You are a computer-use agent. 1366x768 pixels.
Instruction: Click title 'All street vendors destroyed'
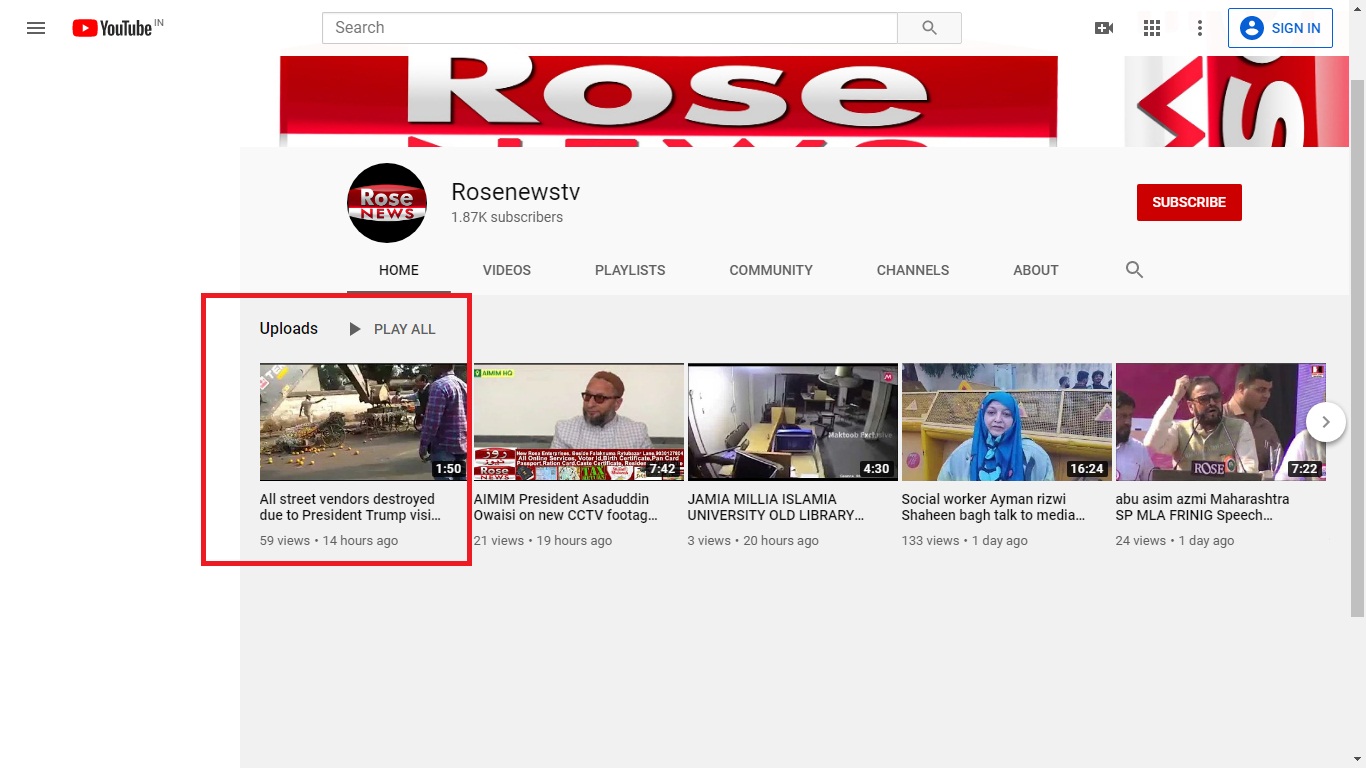(350, 507)
